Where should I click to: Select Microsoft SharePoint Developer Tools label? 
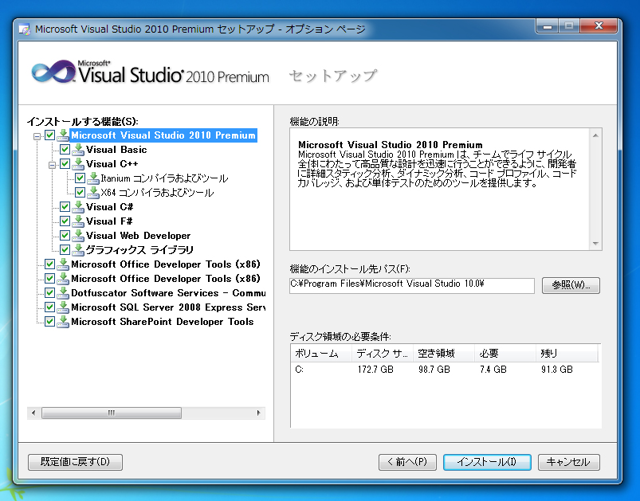[162, 322]
